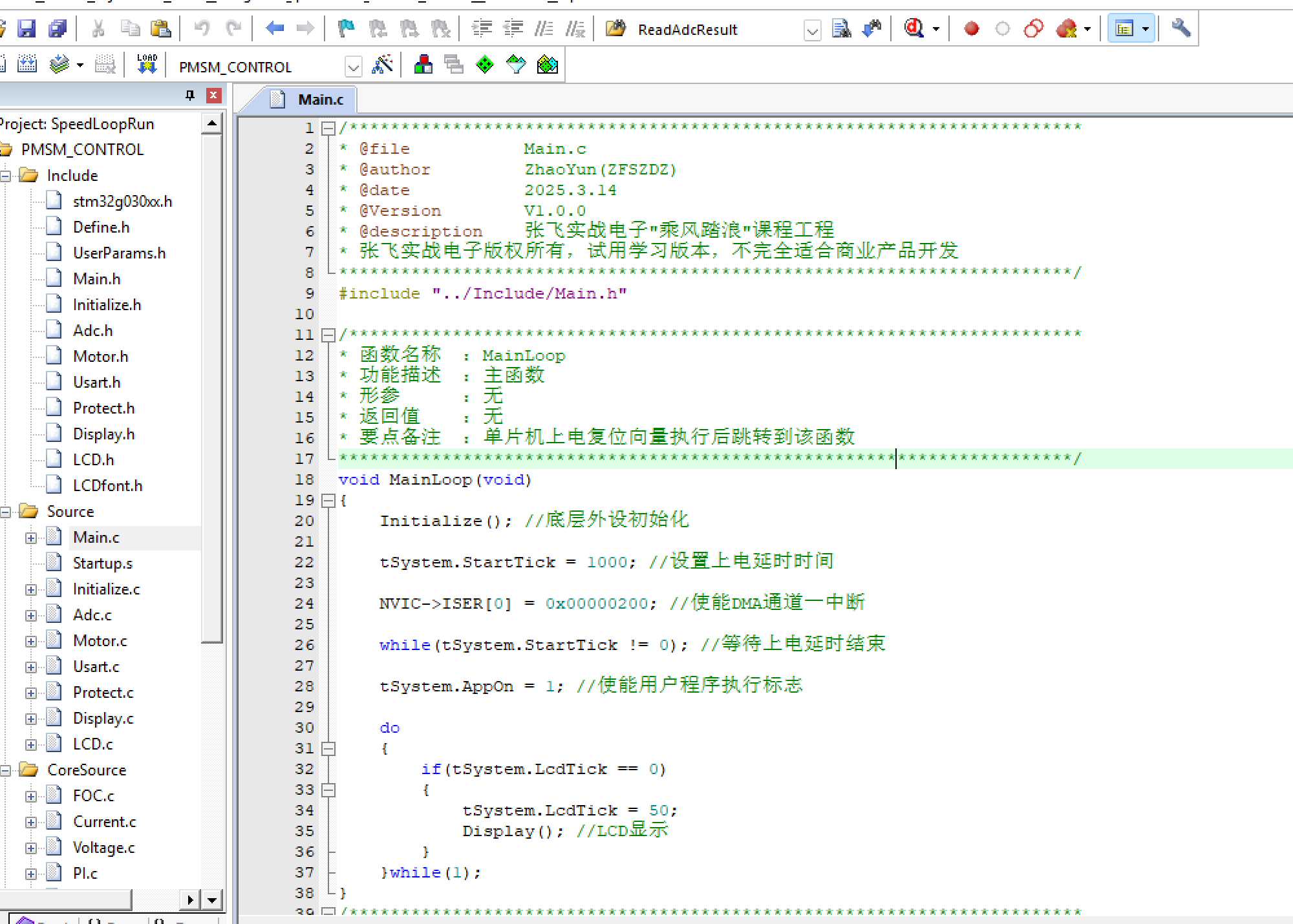The width and height of the screenshot is (1293, 924).
Task: Expand the FOC.c tree node
Action: tap(32, 795)
